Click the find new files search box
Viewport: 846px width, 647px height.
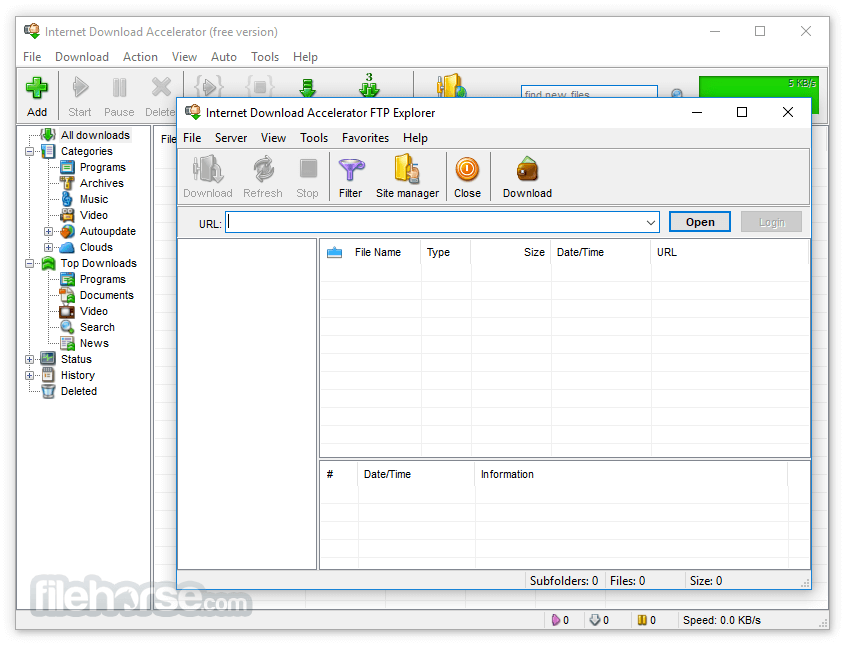tap(589, 92)
